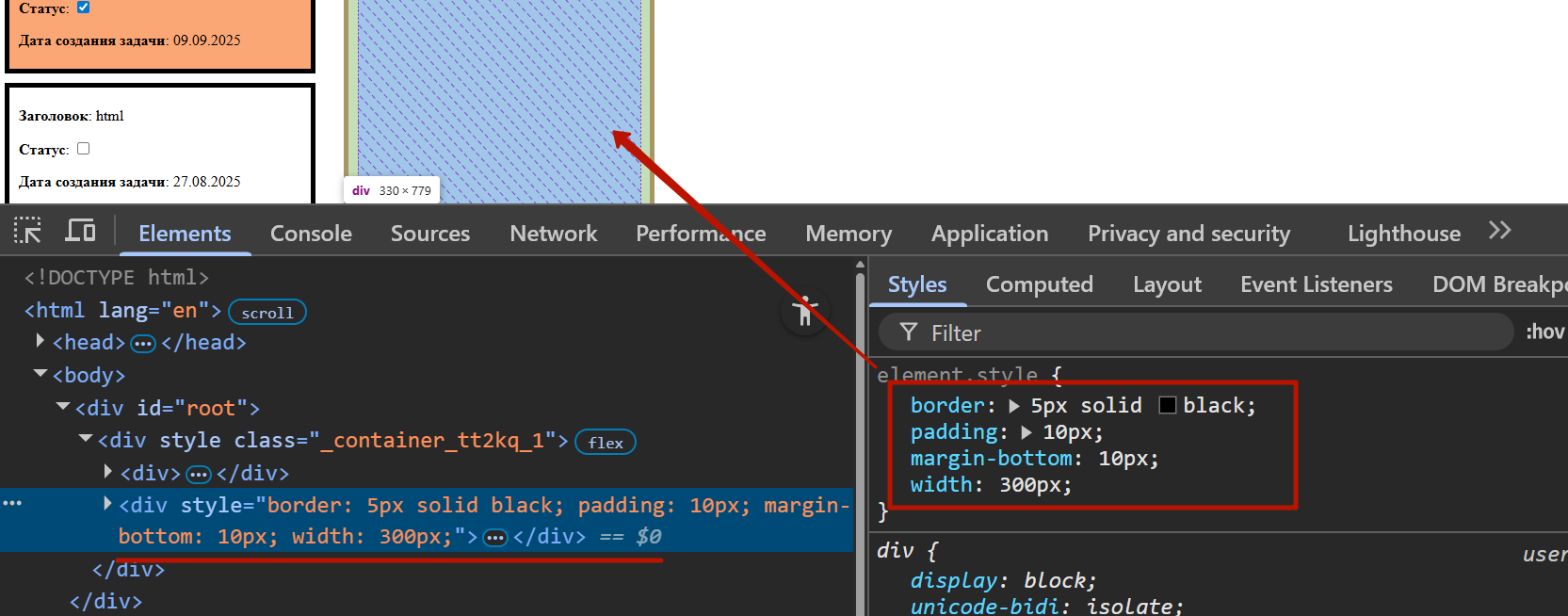Expand border shorthand property triangle
This screenshot has height=616, width=1568.
[x=1014, y=406]
